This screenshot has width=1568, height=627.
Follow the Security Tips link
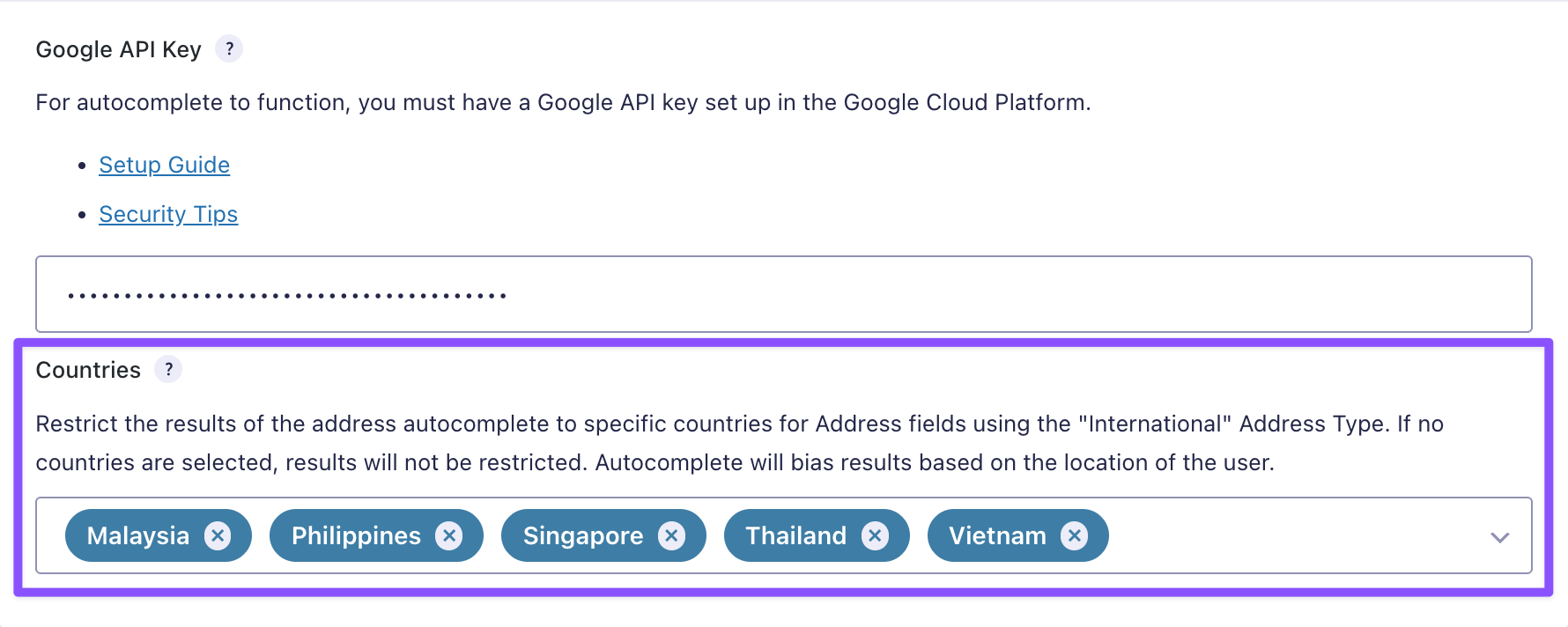click(168, 214)
